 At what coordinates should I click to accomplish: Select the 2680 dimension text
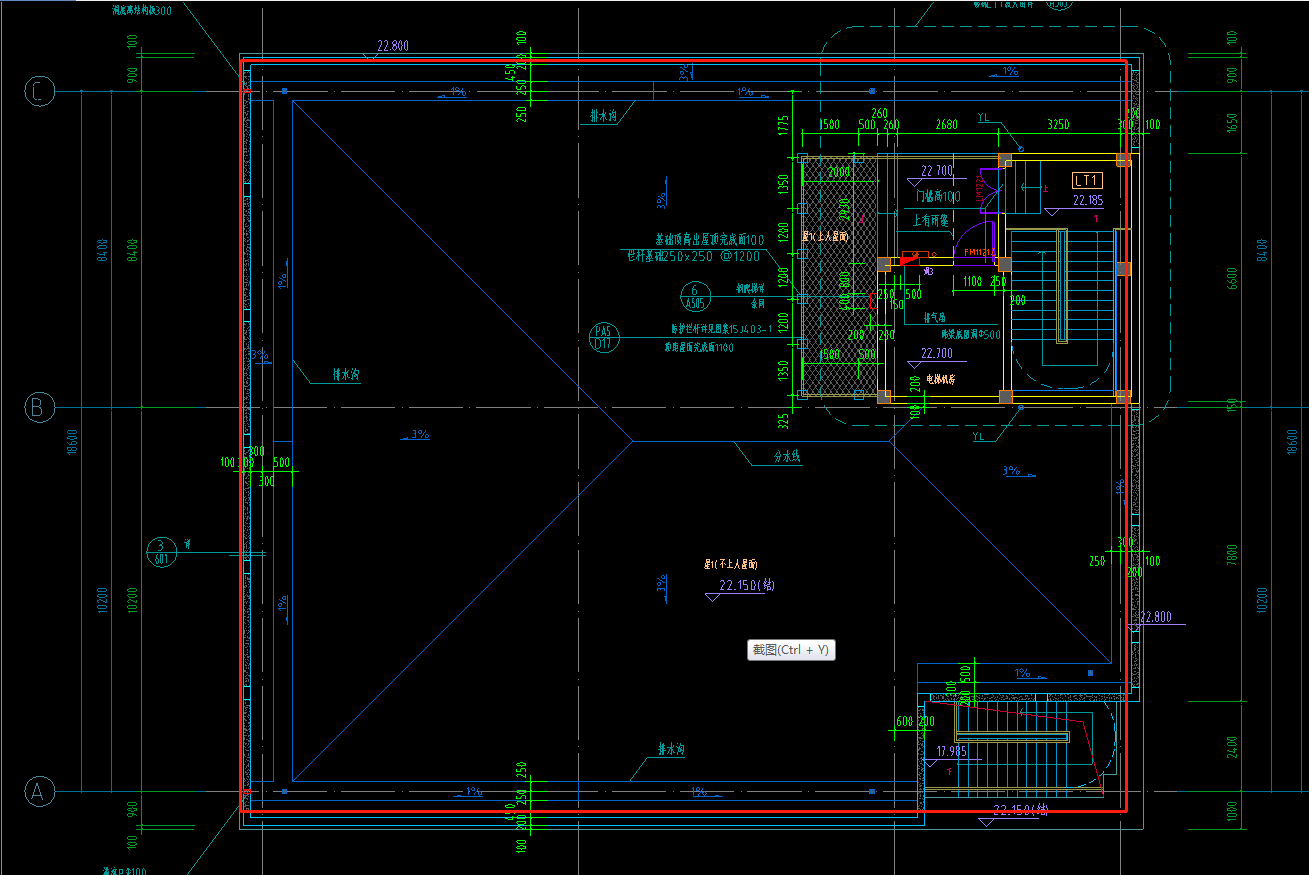click(946, 125)
